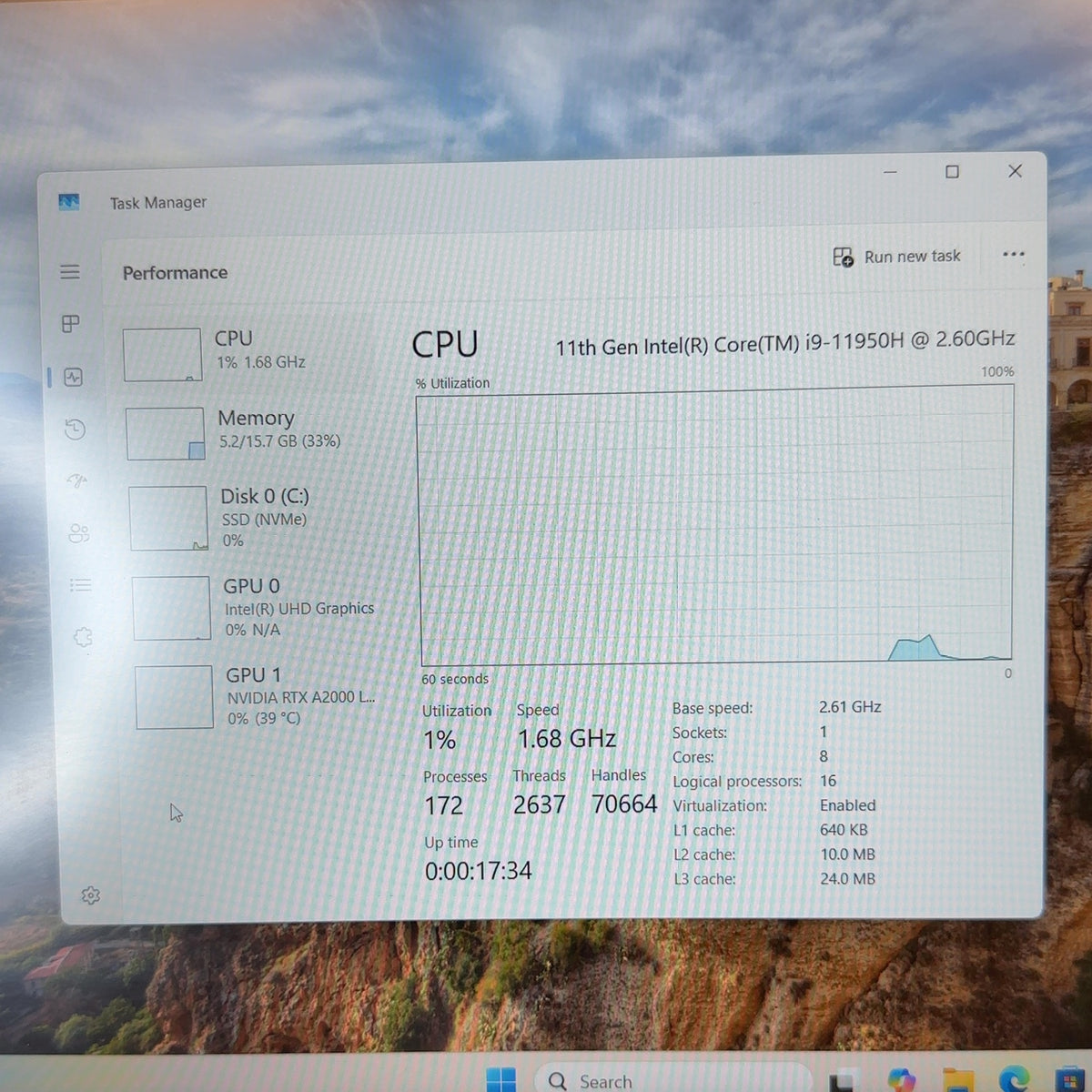Open Microsoft Edge from the taskbar

point(1015,1080)
